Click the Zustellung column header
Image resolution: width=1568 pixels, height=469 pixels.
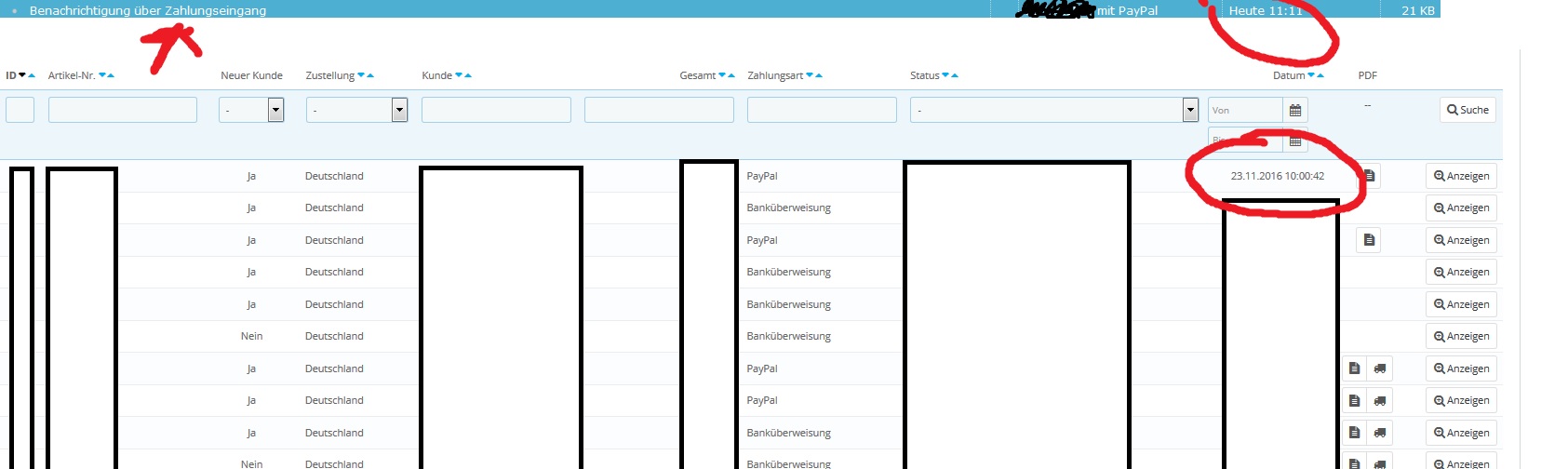(x=330, y=75)
